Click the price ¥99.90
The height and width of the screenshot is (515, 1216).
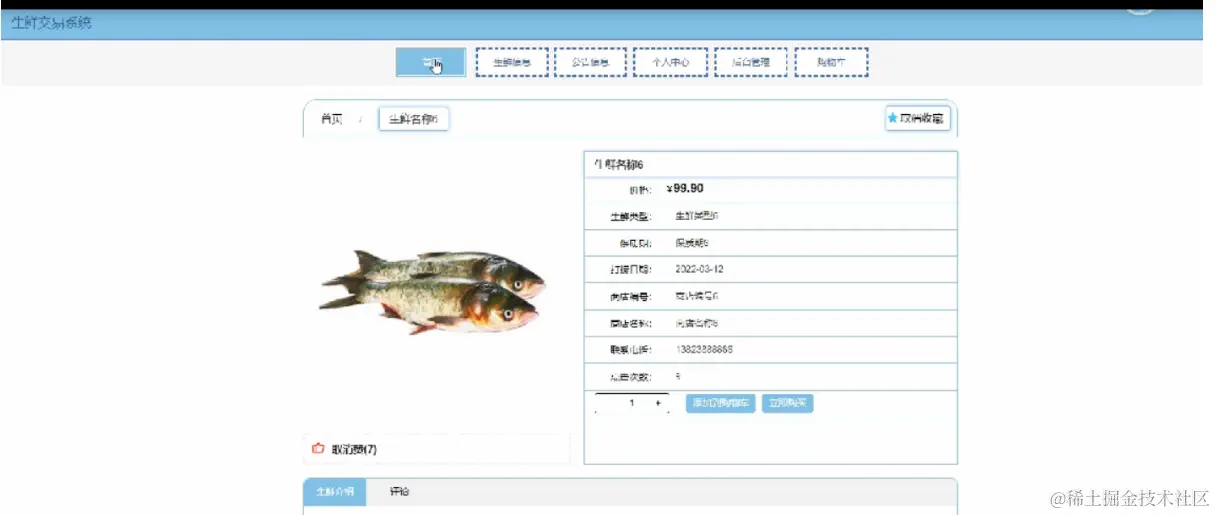tap(685, 188)
